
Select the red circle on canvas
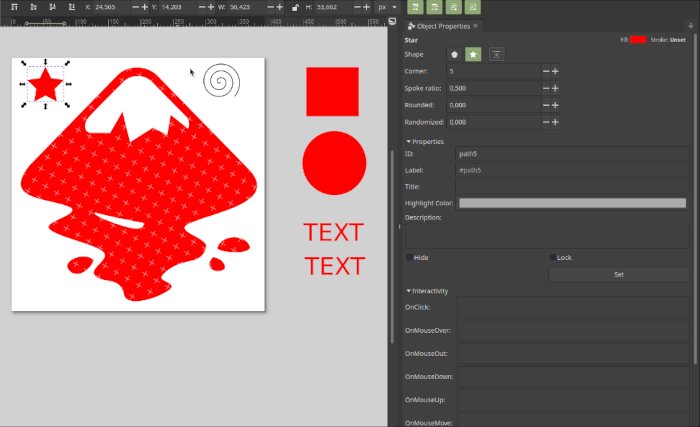point(334,162)
